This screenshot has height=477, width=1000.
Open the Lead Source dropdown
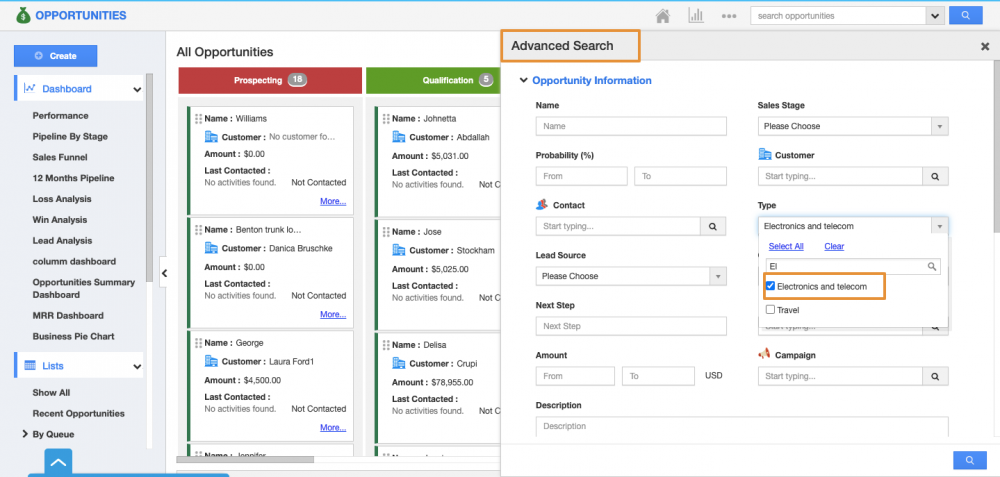click(631, 276)
